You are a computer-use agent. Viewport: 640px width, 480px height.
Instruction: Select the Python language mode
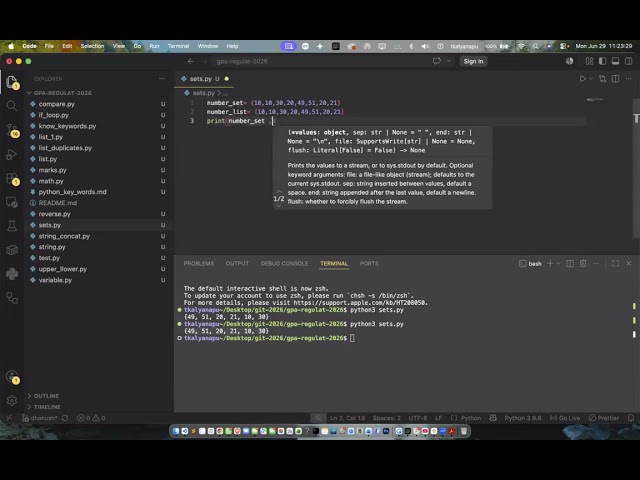tap(471, 418)
